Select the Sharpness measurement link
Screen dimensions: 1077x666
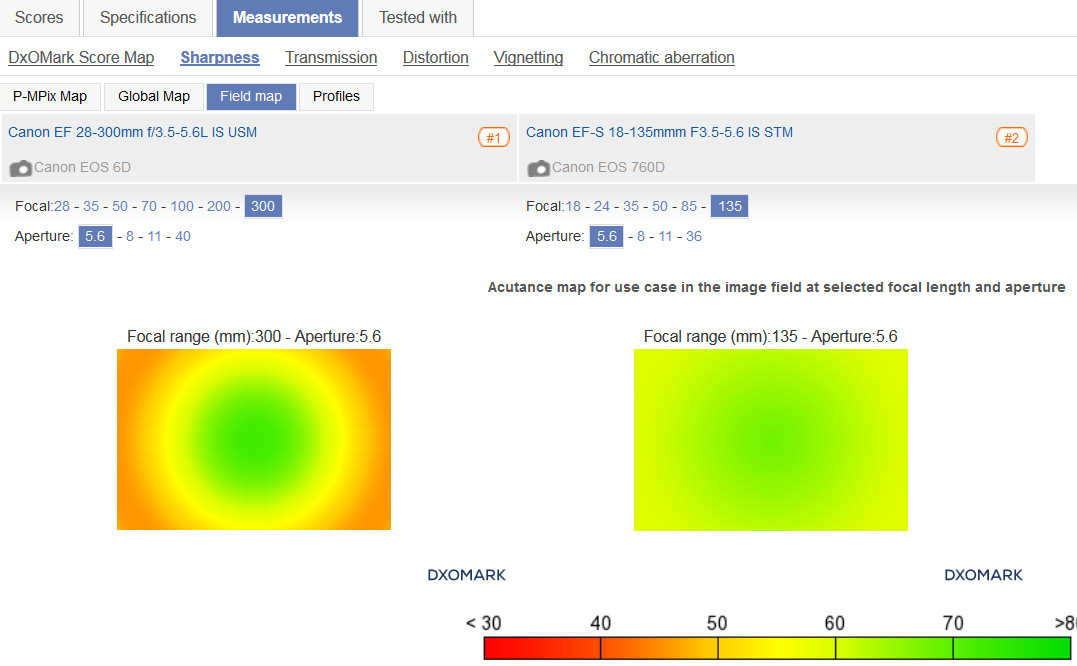220,58
